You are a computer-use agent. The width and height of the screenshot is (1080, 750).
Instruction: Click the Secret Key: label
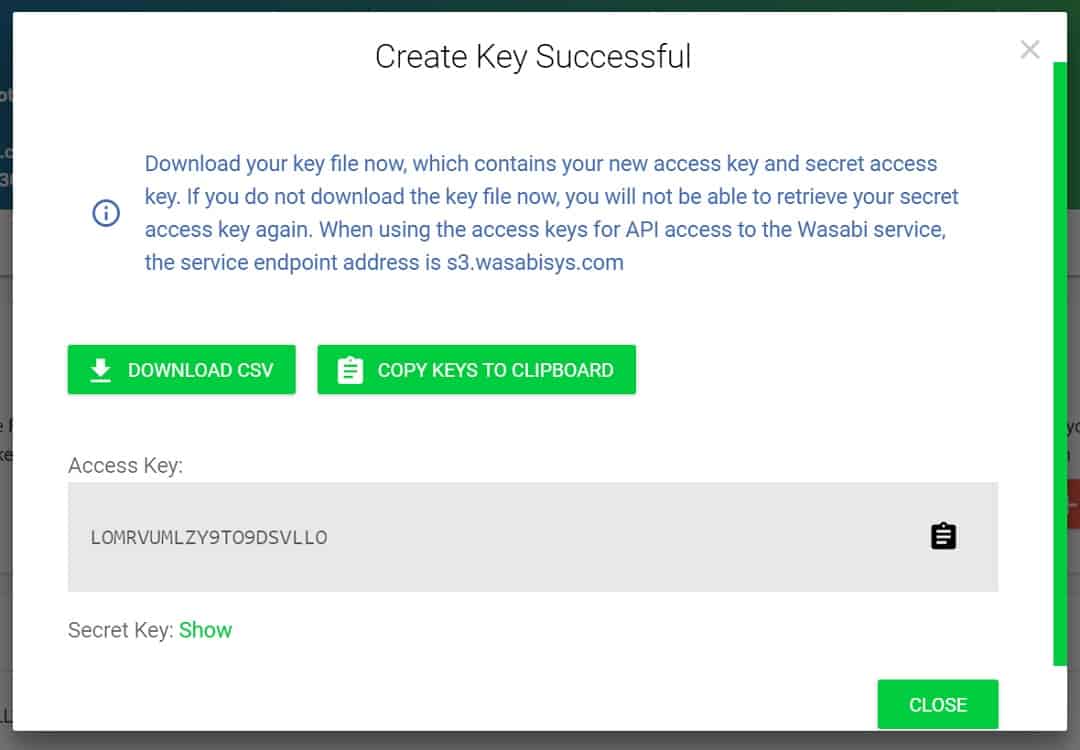click(x=121, y=630)
